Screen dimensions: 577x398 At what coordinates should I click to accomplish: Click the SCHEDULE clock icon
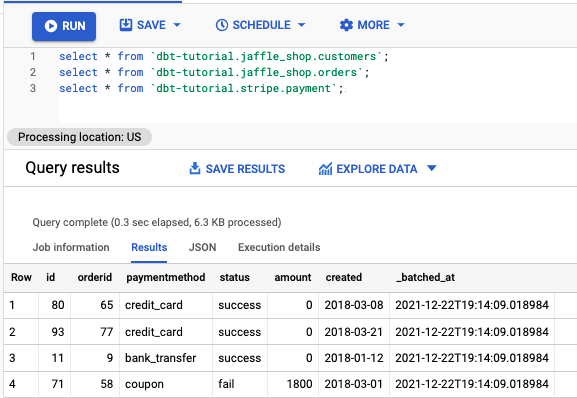(222, 25)
